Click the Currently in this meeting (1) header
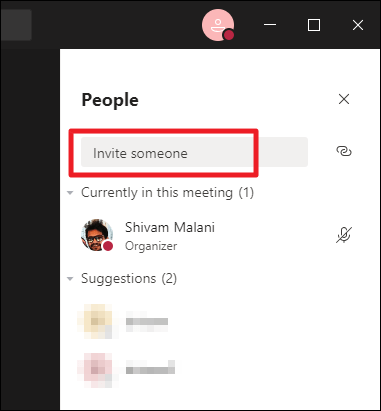The width and height of the screenshot is (381, 411). [x=167, y=193]
